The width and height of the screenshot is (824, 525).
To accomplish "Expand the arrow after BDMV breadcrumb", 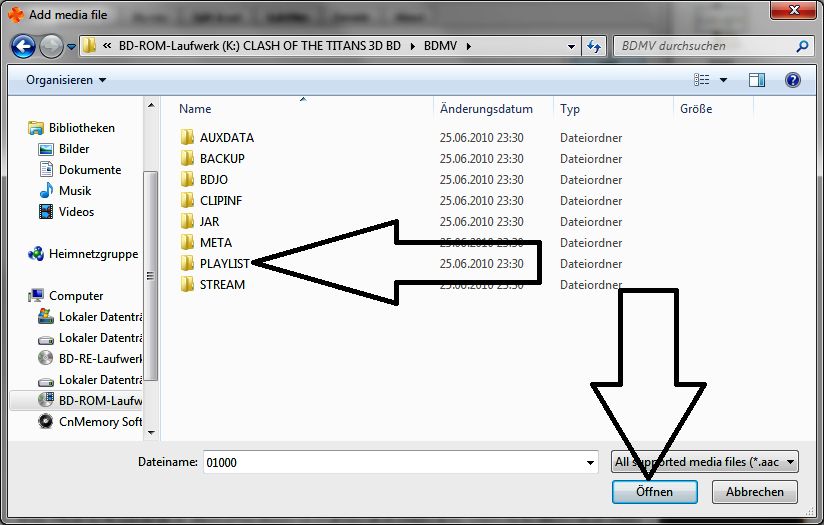I will pyautogui.click(x=468, y=46).
